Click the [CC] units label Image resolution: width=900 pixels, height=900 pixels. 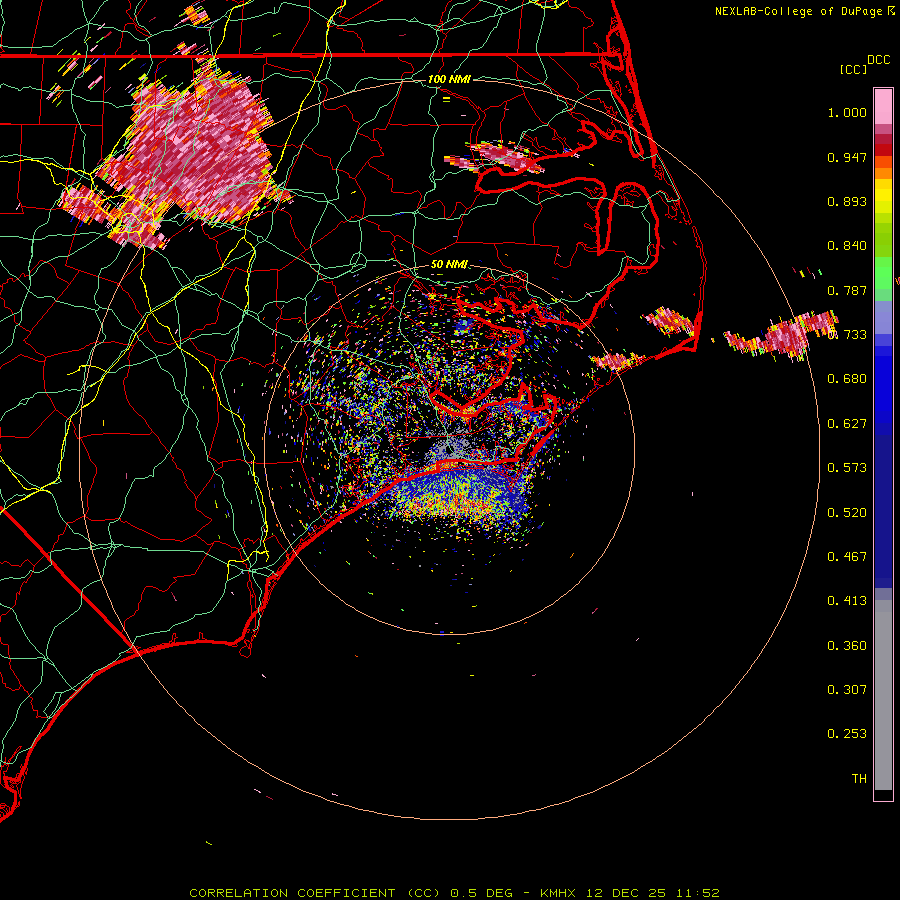click(853, 69)
